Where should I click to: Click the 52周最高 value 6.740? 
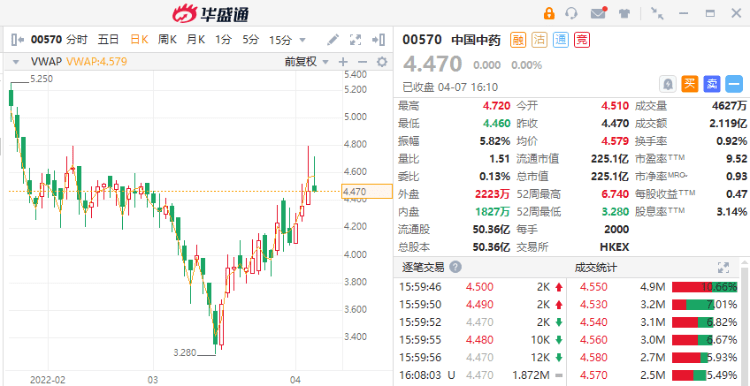tap(615, 194)
